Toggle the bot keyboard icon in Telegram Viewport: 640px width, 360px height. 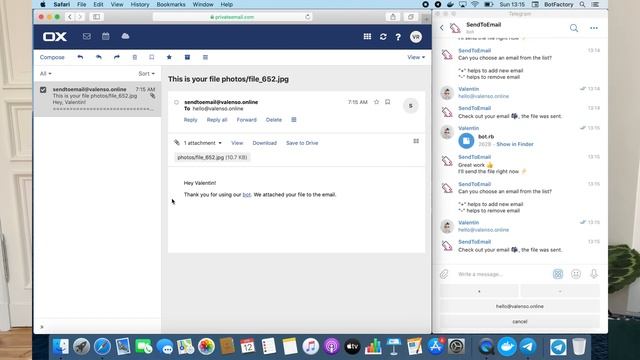[558, 274]
